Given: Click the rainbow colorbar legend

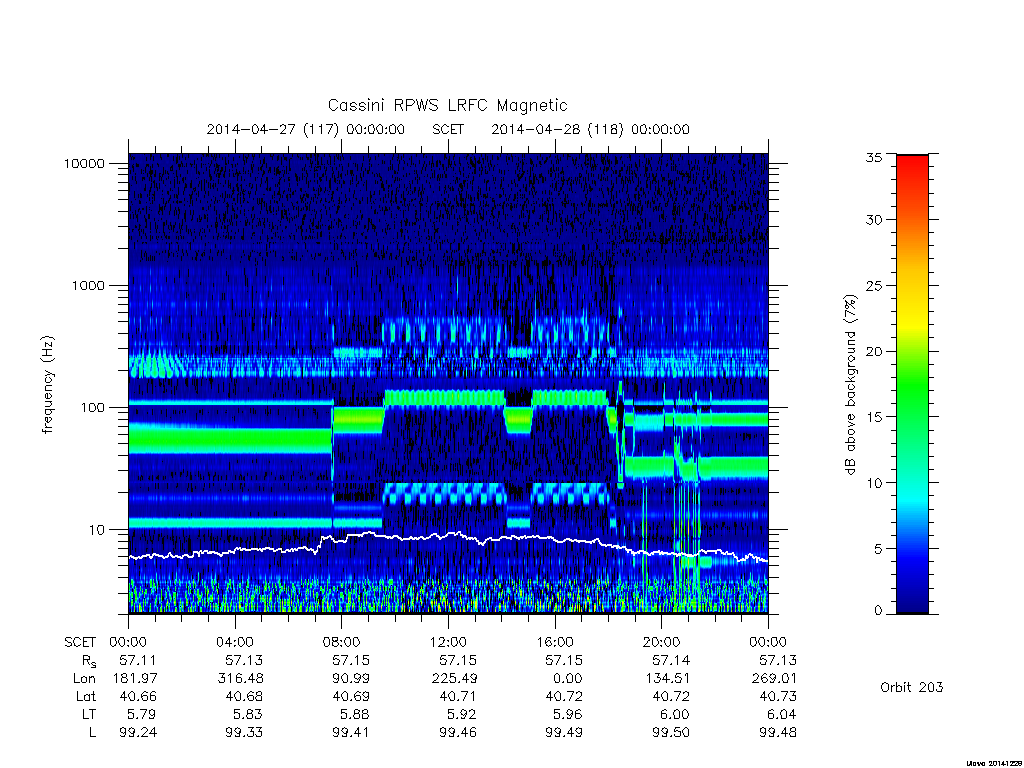Looking at the screenshot, I should tap(912, 384).
